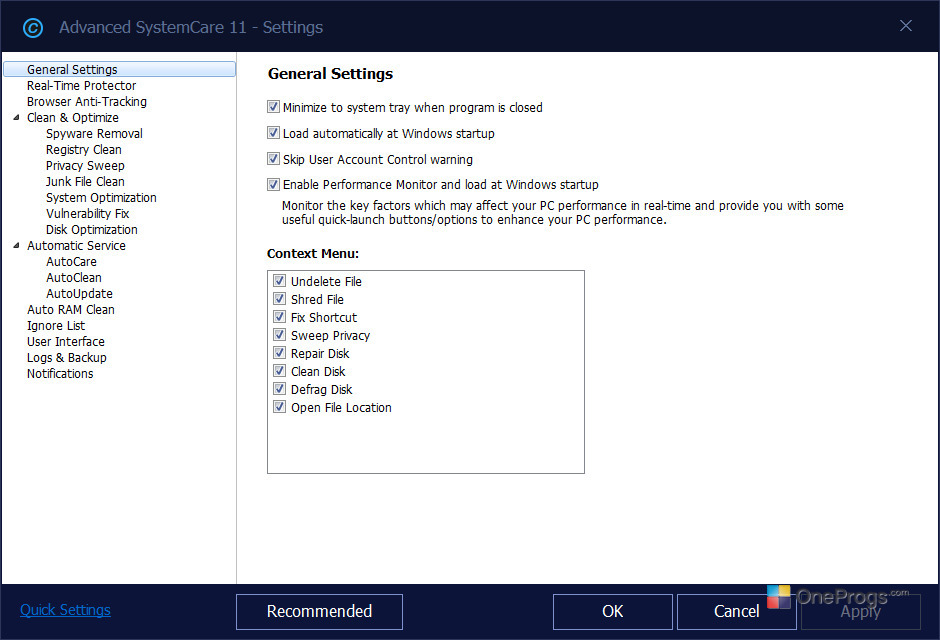Viewport: 940px width, 640px height.
Task: Click the Cancel button
Action: point(737,612)
